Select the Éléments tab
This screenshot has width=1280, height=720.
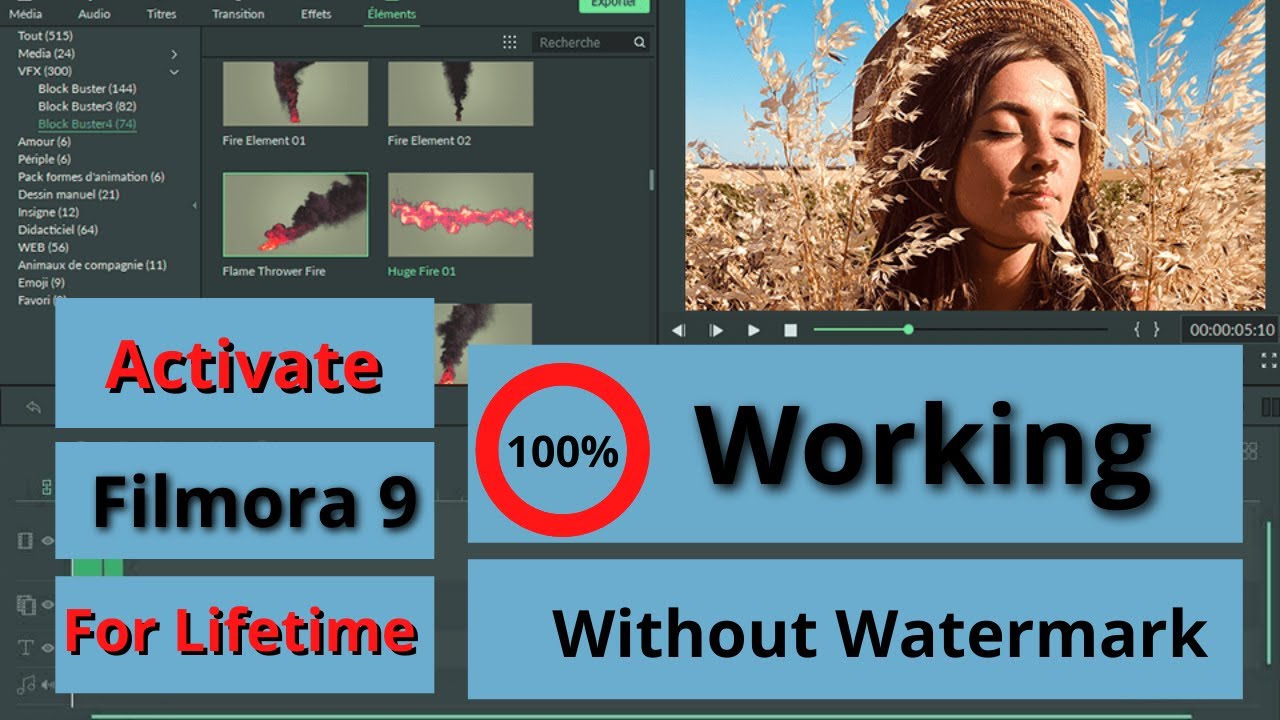point(392,14)
